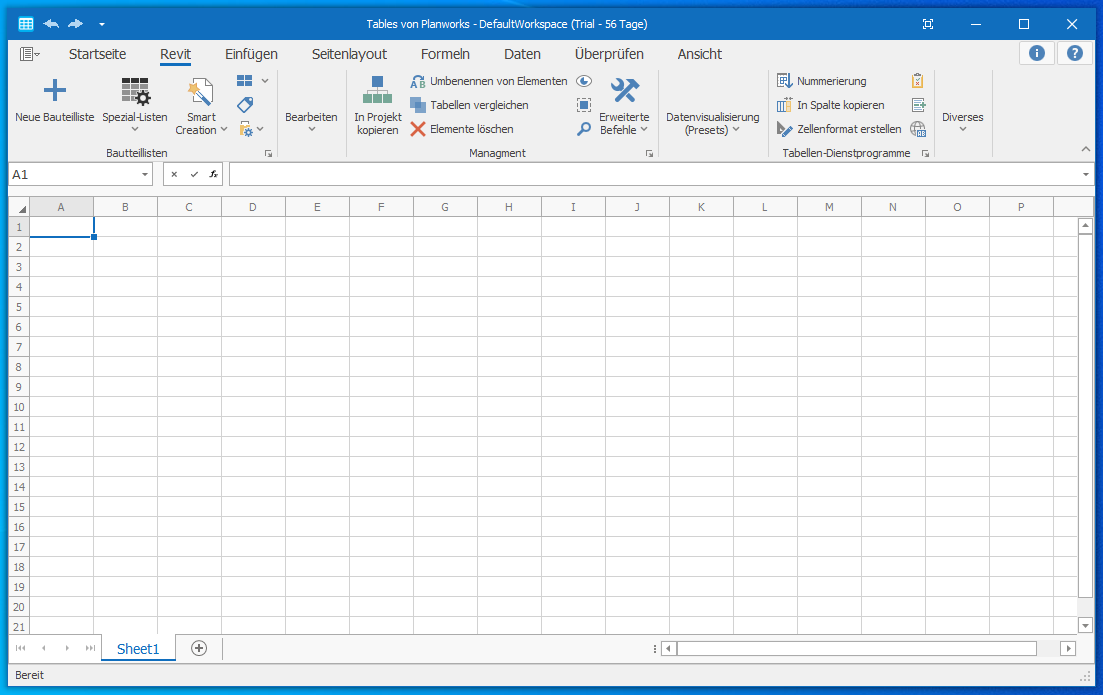Expand the Spezial-Listen dropdown
Viewport: 1103px width, 695px height.
pos(135,128)
